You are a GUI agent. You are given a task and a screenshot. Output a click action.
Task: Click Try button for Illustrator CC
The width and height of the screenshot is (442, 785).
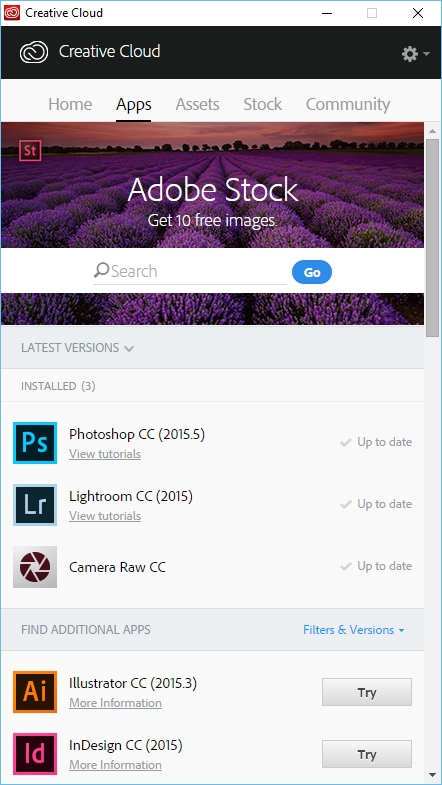367,692
